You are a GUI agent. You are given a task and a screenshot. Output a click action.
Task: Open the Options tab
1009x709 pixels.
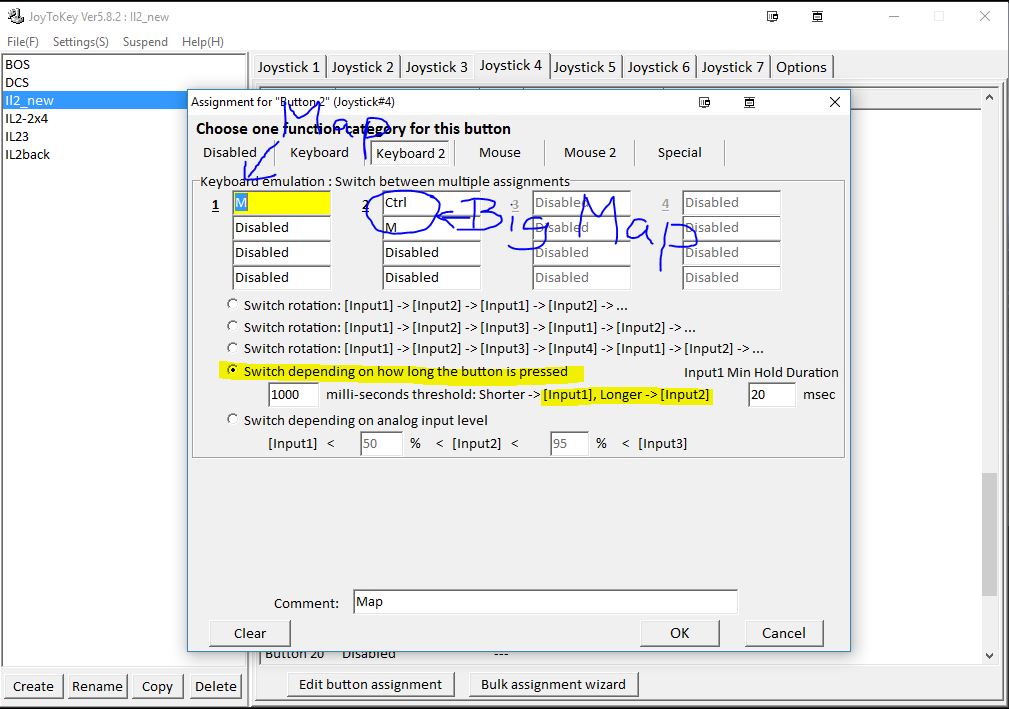(x=801, y=67)
